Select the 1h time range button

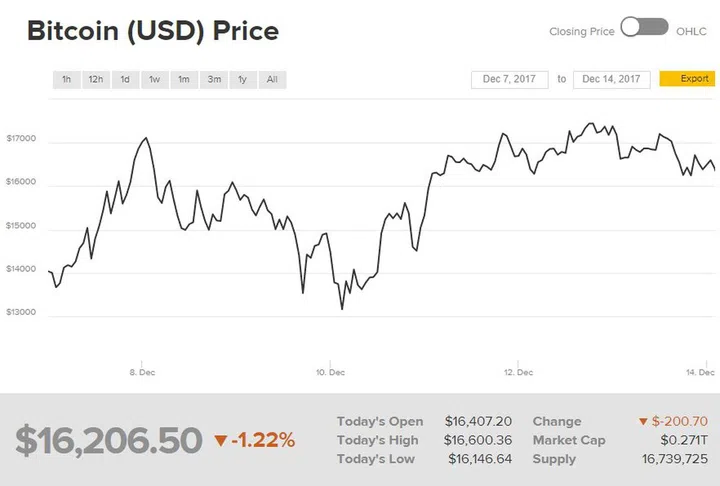(x=66, y=80)
